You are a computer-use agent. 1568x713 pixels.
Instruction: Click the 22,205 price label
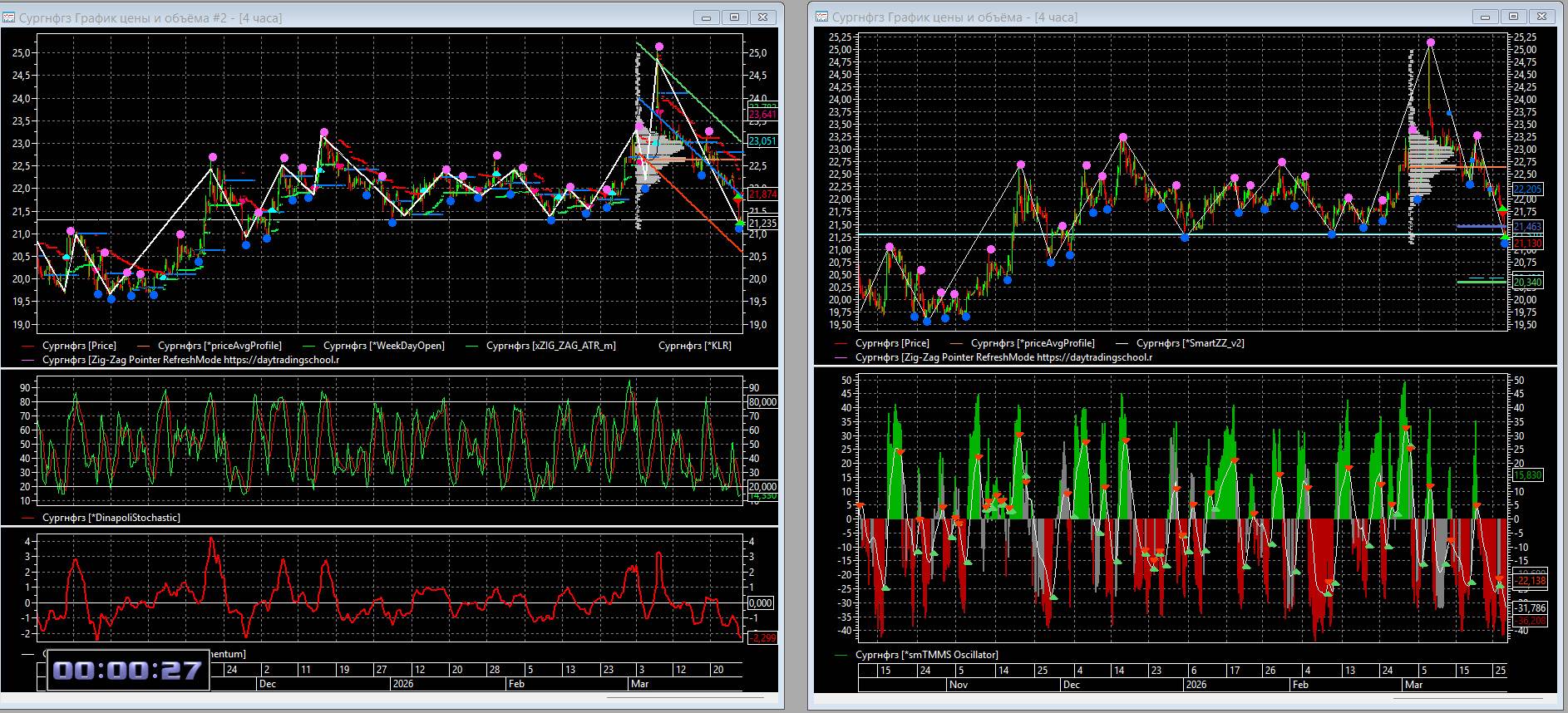1528,189
